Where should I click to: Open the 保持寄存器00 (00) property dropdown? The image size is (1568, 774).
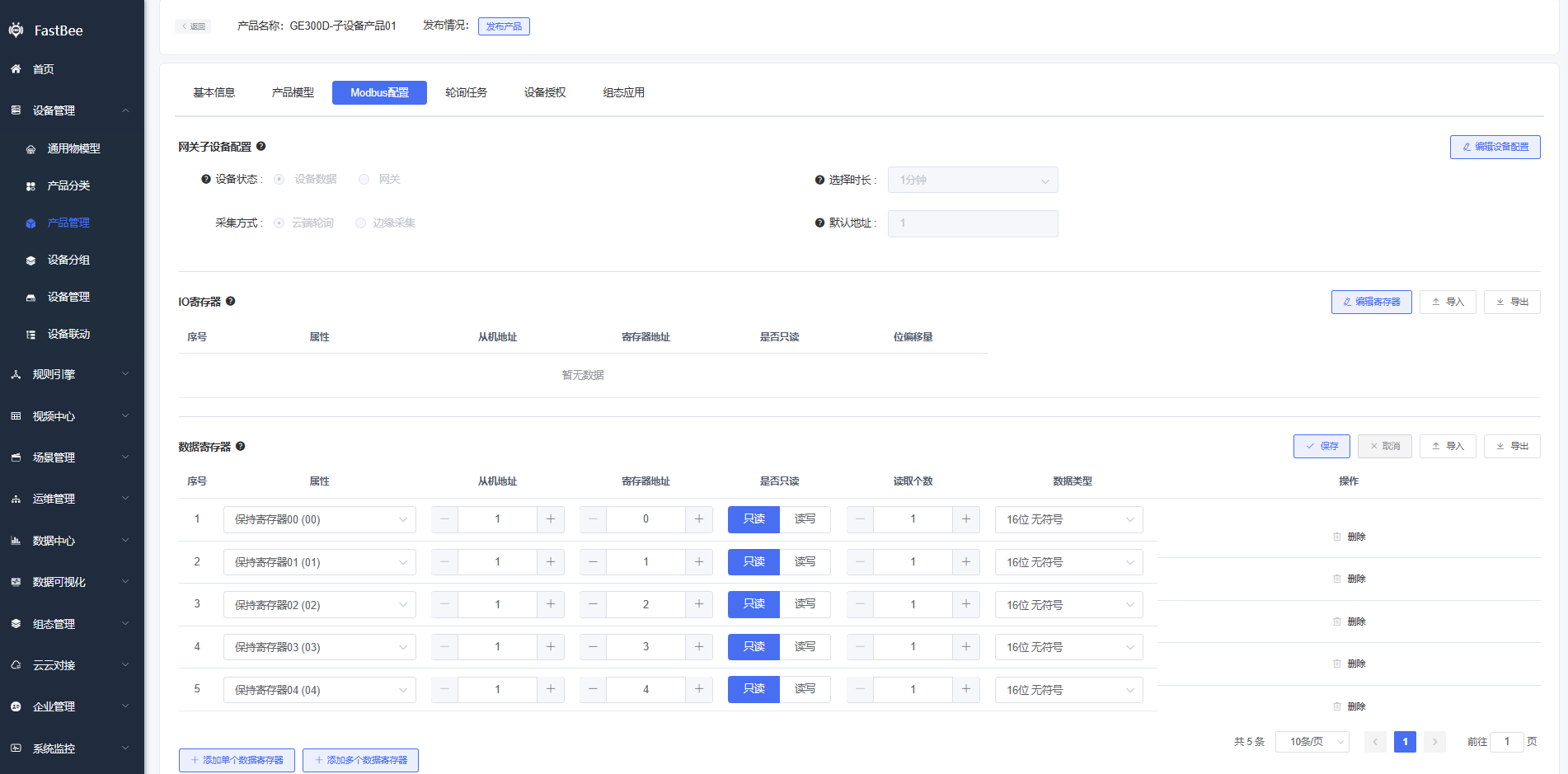coord(319,519)
